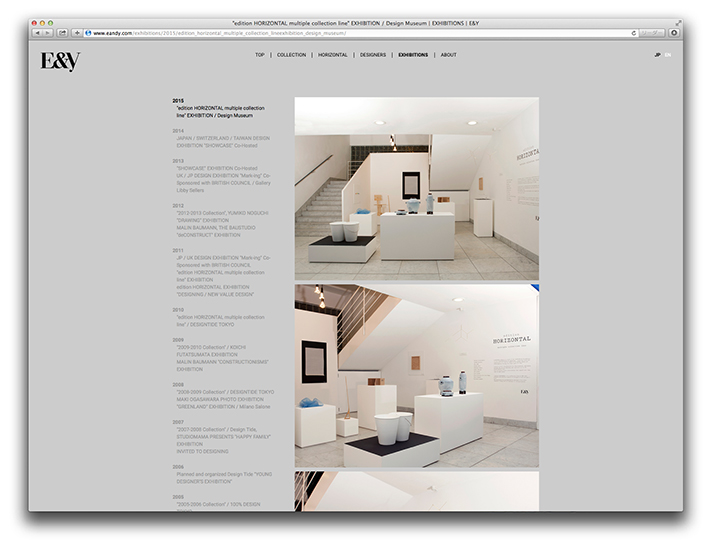
Task: Open MAKI OGASAWARA PHOTO EXHIBITION link
Action: point(220,398)
